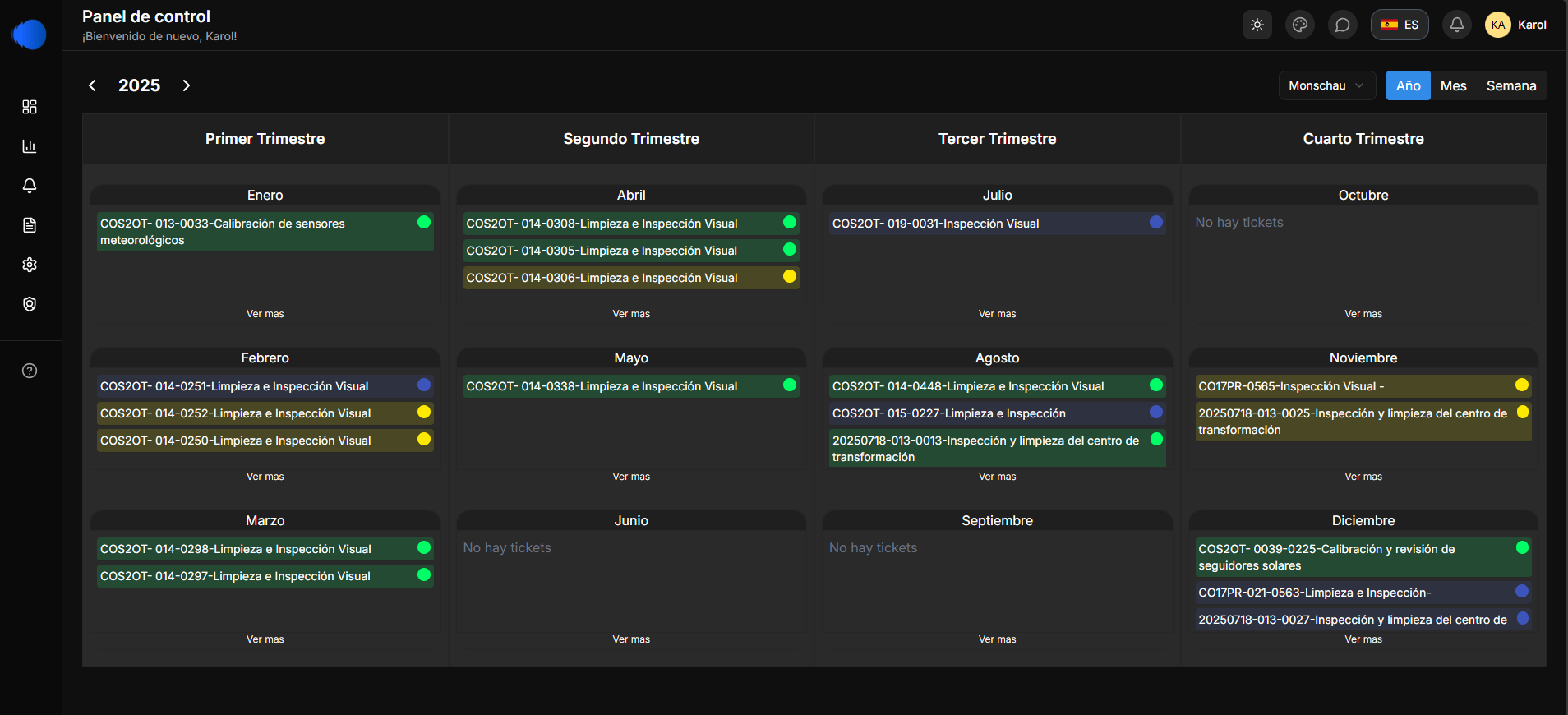Open the settings gear in sidebar
Image resolution: width=1568 pixels, height=715 pixels.
point(30,265)
